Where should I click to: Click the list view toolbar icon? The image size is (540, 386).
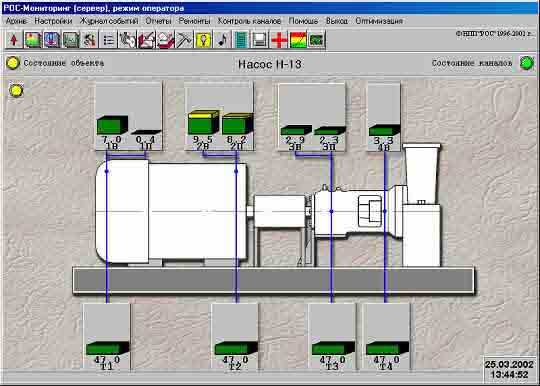click(x=108, y=40)
